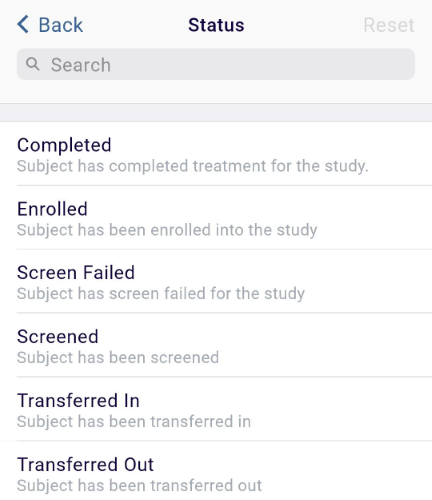Click 'Subject has been enrolled into the study' text
This screenshot has height=500, width=432.
coord(167,230)
